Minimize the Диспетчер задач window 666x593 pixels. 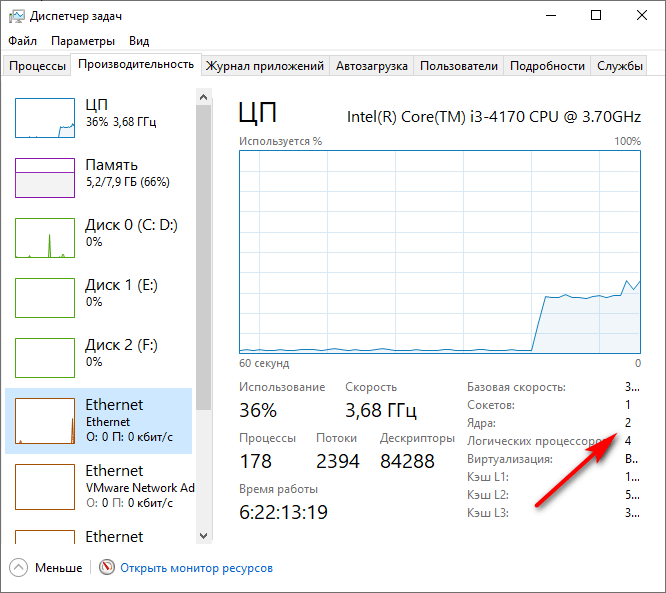551,16
